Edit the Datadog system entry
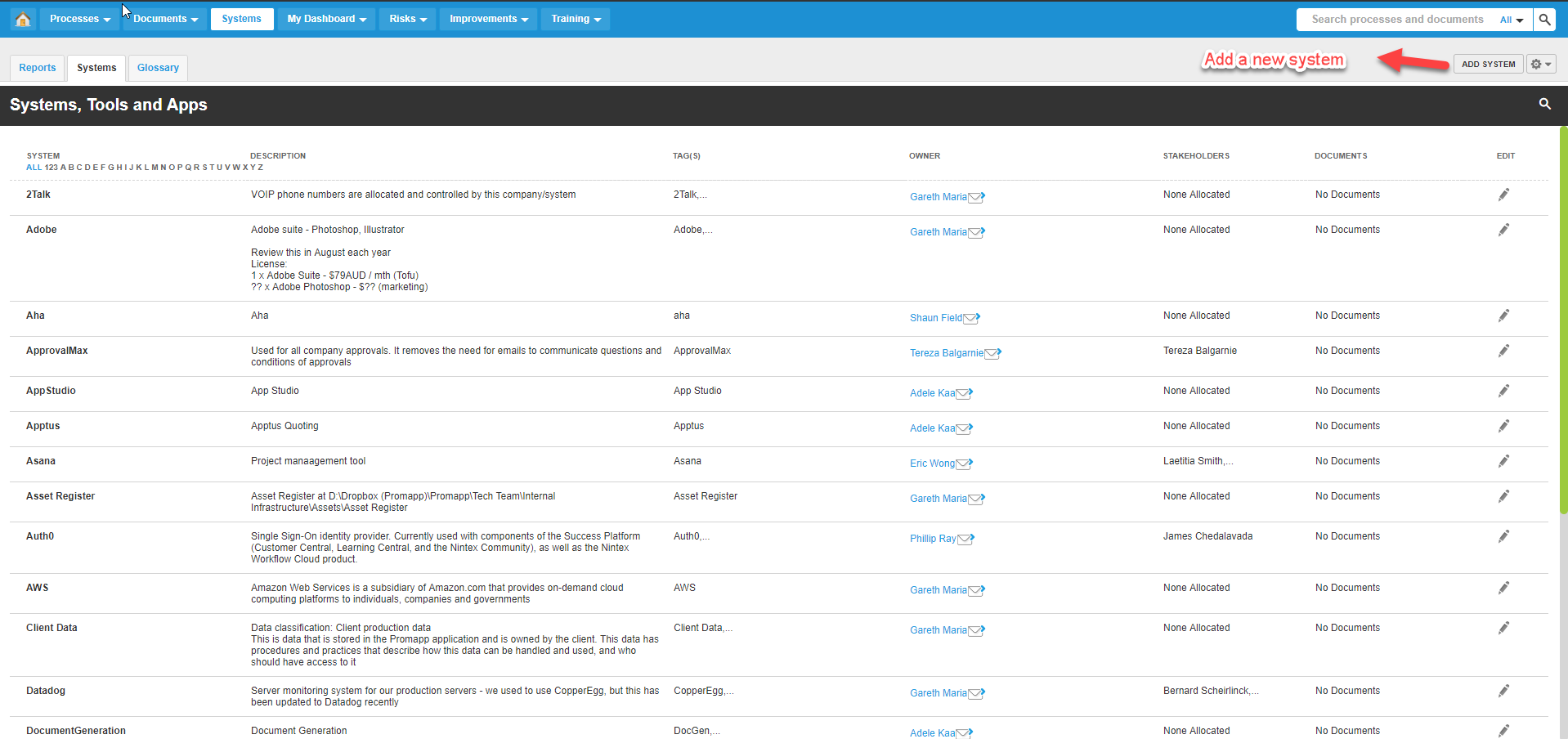Image resolution: width=1568 pixels, height=739 pixels. 1503,691
